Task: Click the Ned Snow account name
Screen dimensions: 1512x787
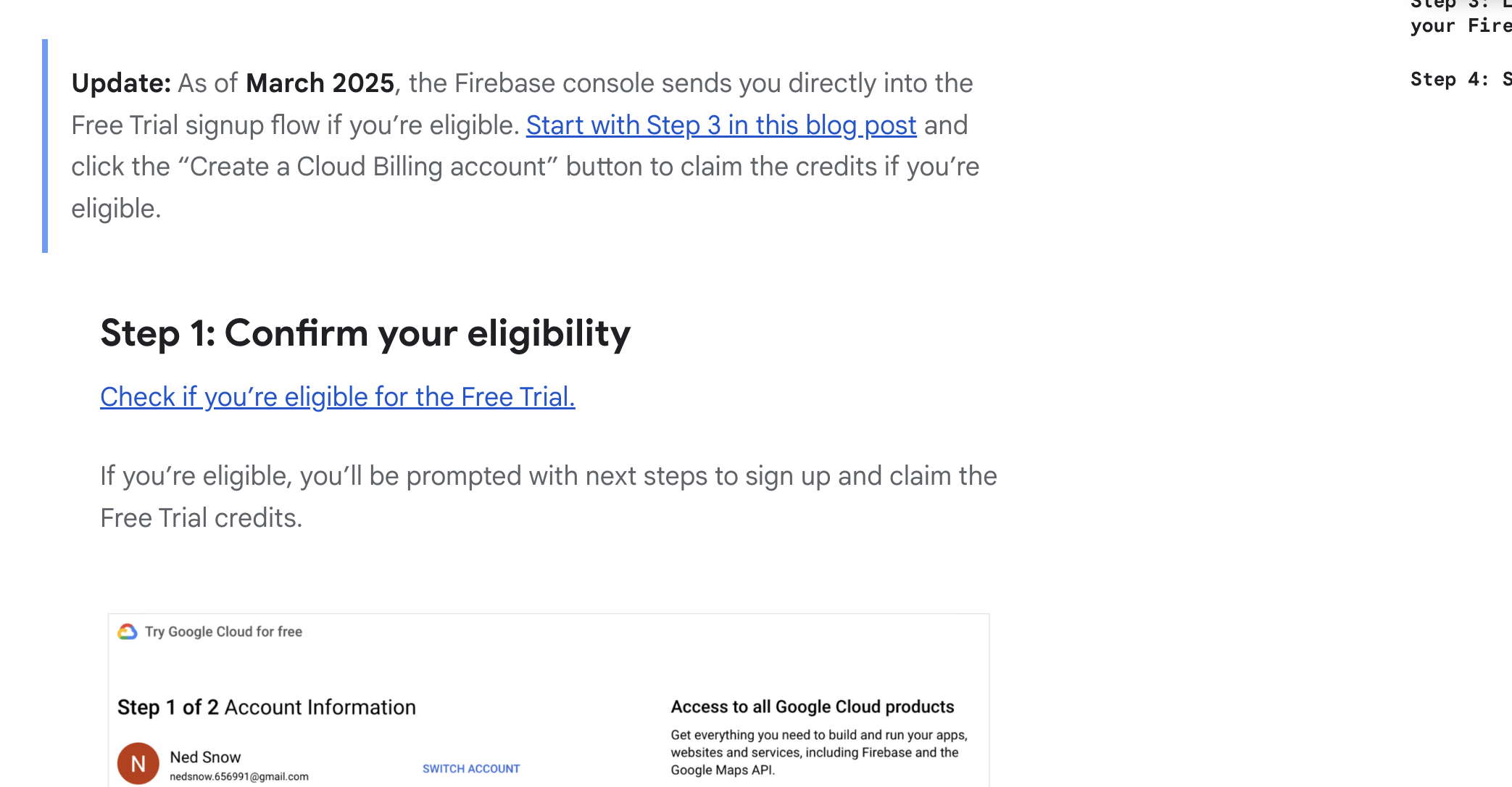Action: 205,757
